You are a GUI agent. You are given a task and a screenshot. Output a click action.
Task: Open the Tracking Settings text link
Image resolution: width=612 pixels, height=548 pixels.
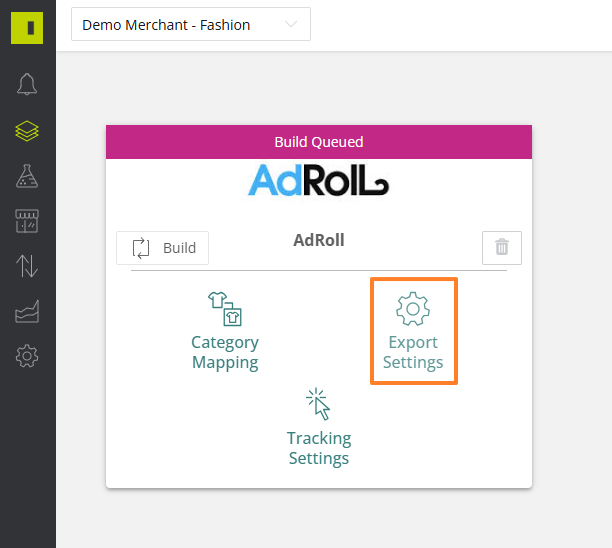[319, 449]
